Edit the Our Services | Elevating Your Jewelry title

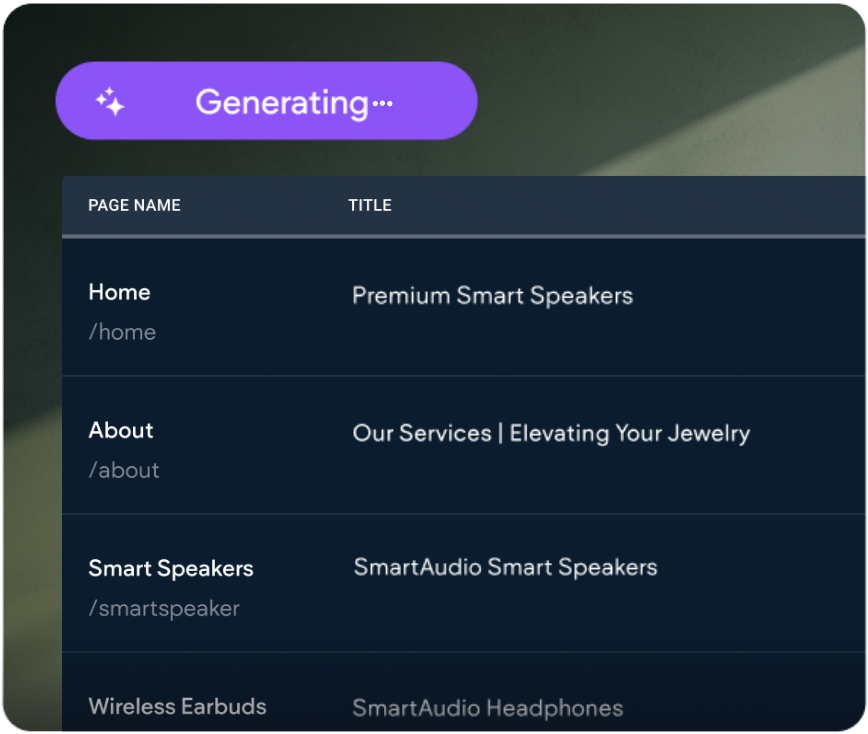[551, 434]
